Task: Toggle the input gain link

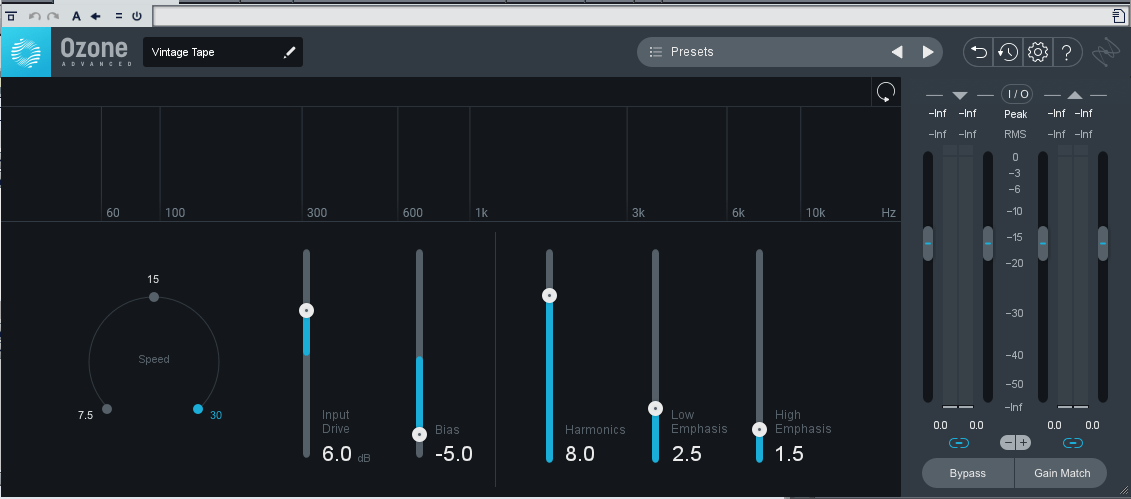Action: click(958, 442)
